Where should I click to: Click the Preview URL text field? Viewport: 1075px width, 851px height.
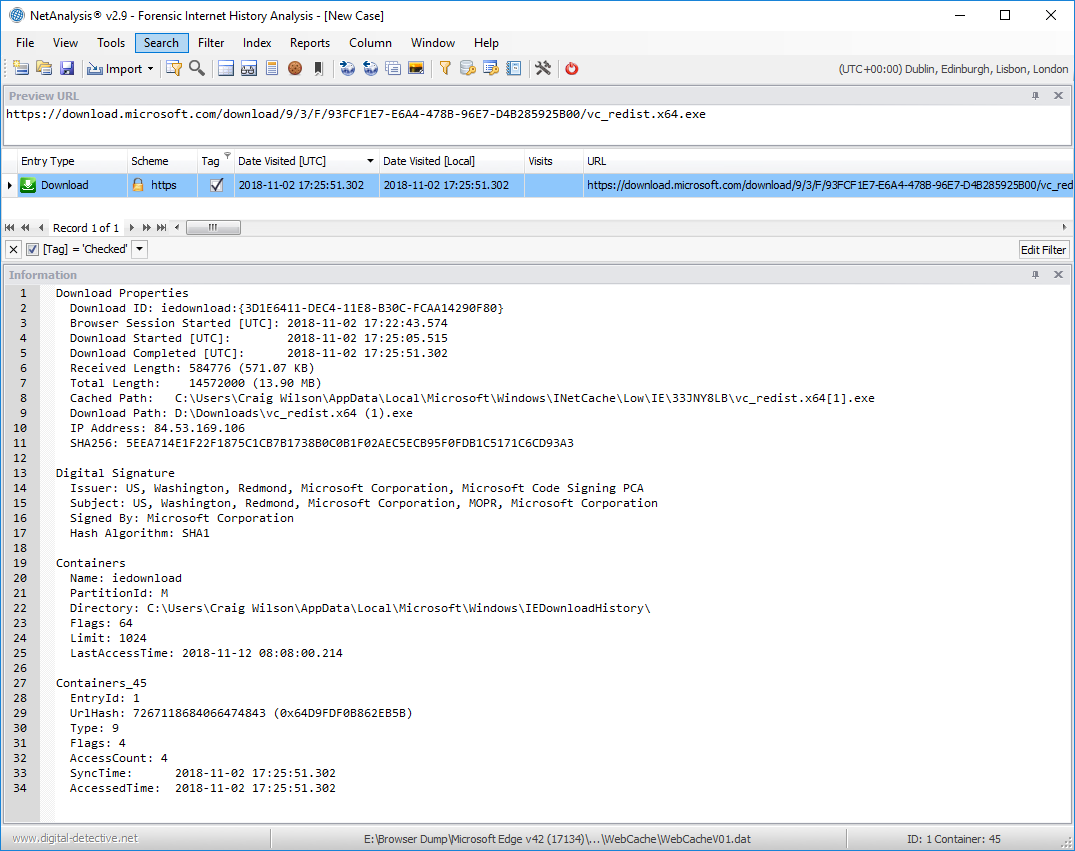click(x=537, y=124)
